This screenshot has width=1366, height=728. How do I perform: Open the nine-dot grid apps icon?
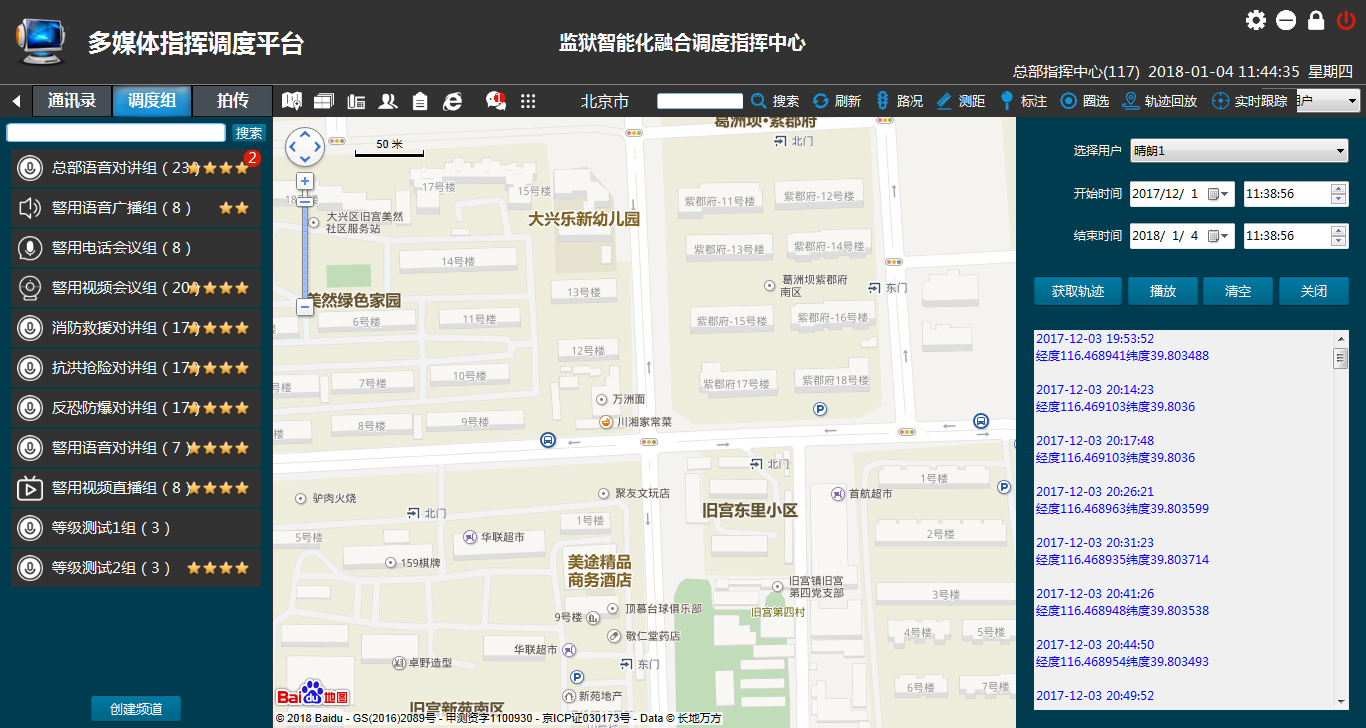point(528,101)
